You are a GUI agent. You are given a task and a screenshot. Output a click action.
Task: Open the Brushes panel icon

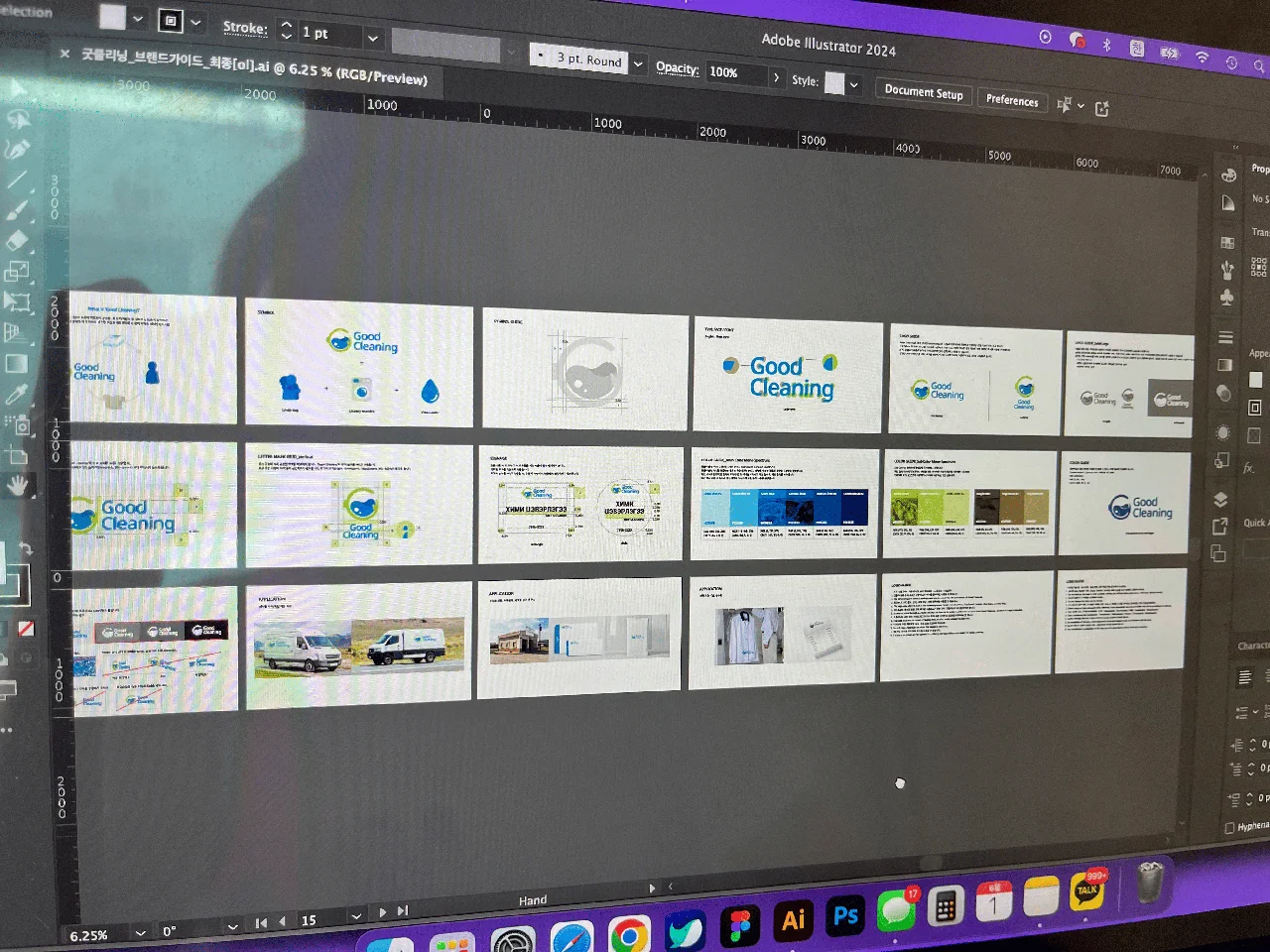1227,270
